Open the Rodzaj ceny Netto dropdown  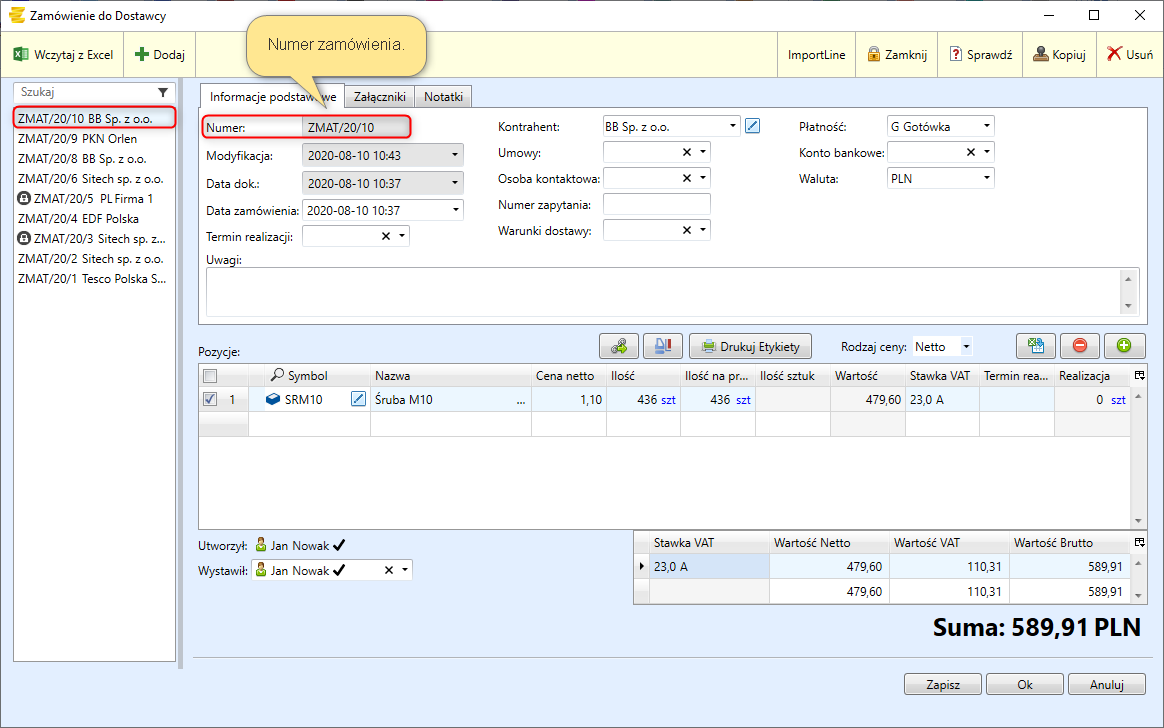[965, 347]
